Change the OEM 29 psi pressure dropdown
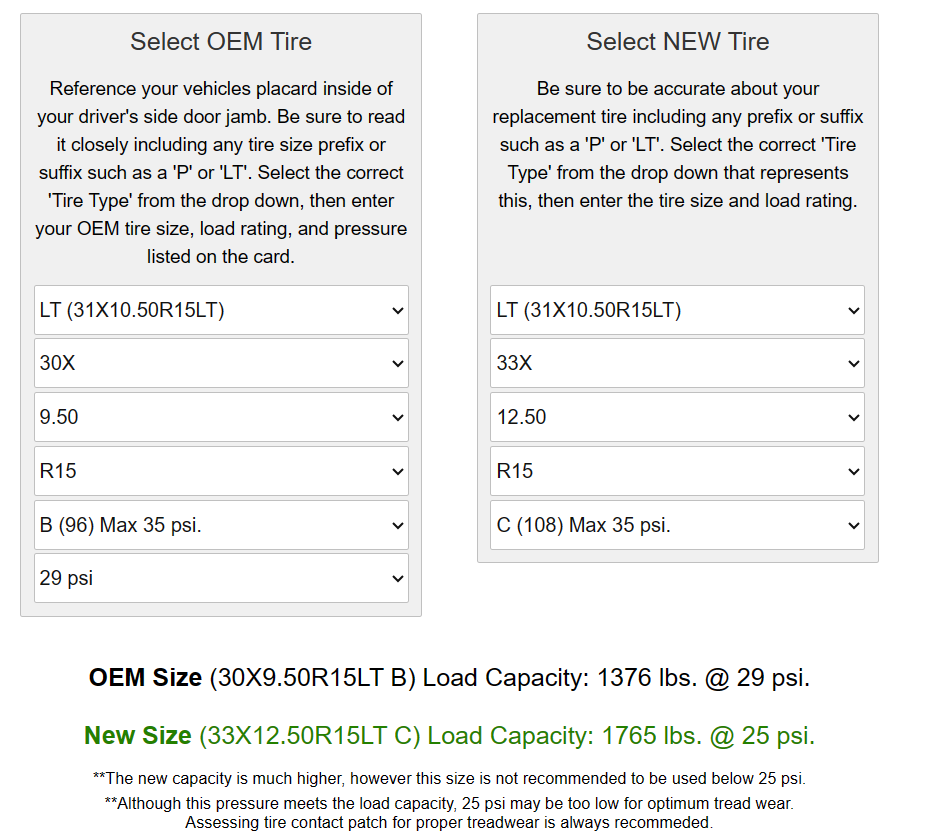This screenshot has height=839, width=932. pos(221,578)
